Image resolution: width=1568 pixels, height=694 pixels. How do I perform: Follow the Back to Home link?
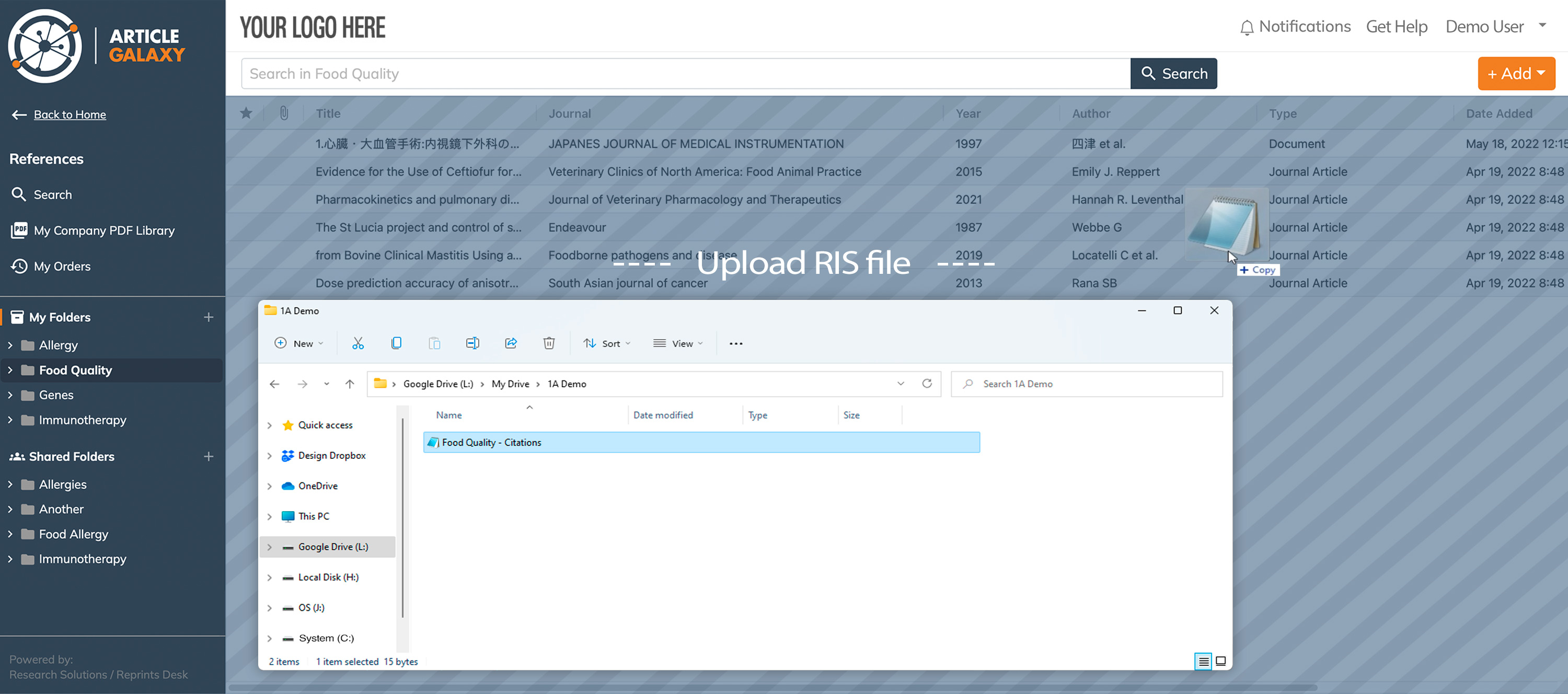point(70,114)
